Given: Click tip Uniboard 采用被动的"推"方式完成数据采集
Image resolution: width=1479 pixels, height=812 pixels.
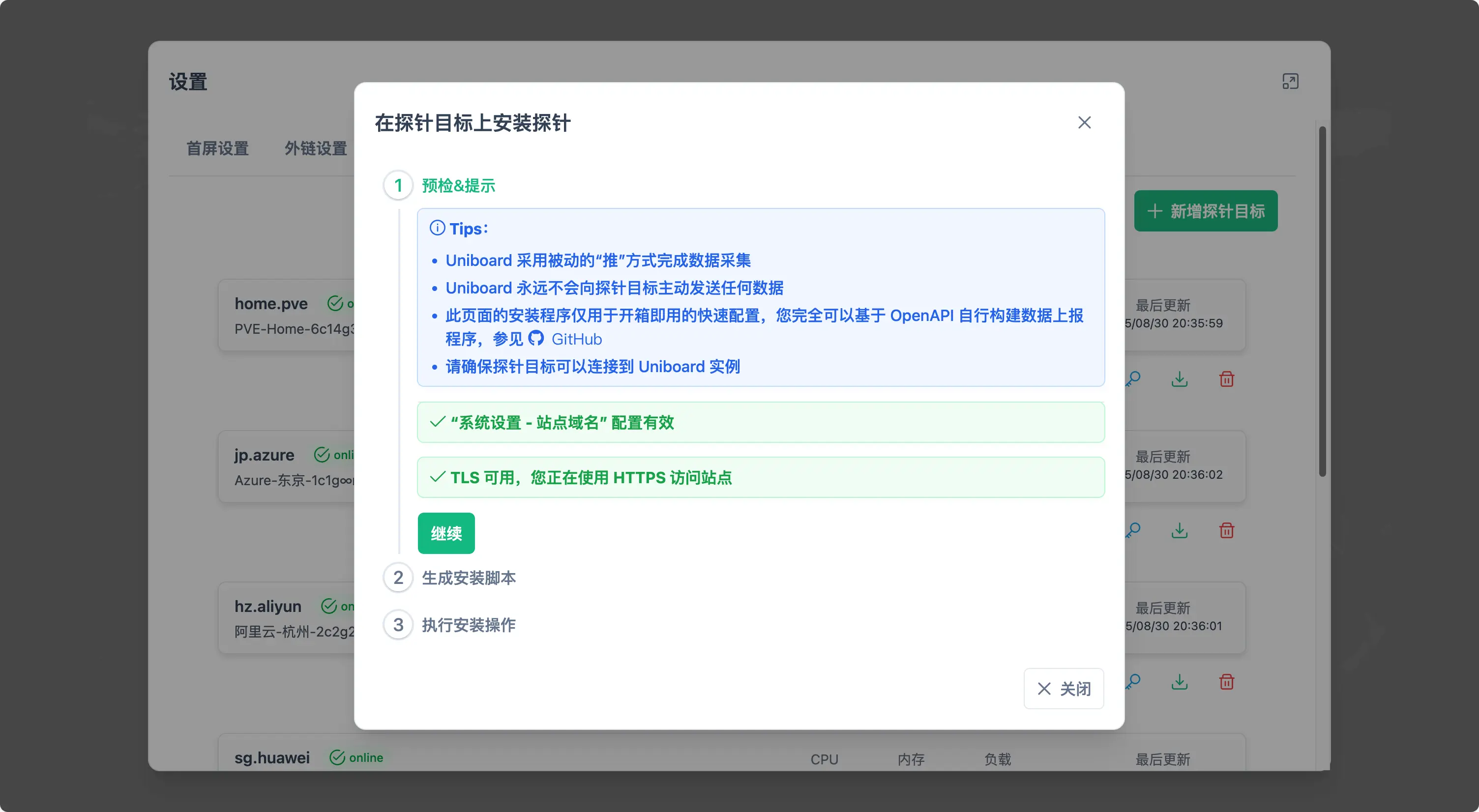Looking at the screenshot, I should click(x=598, y=261).
